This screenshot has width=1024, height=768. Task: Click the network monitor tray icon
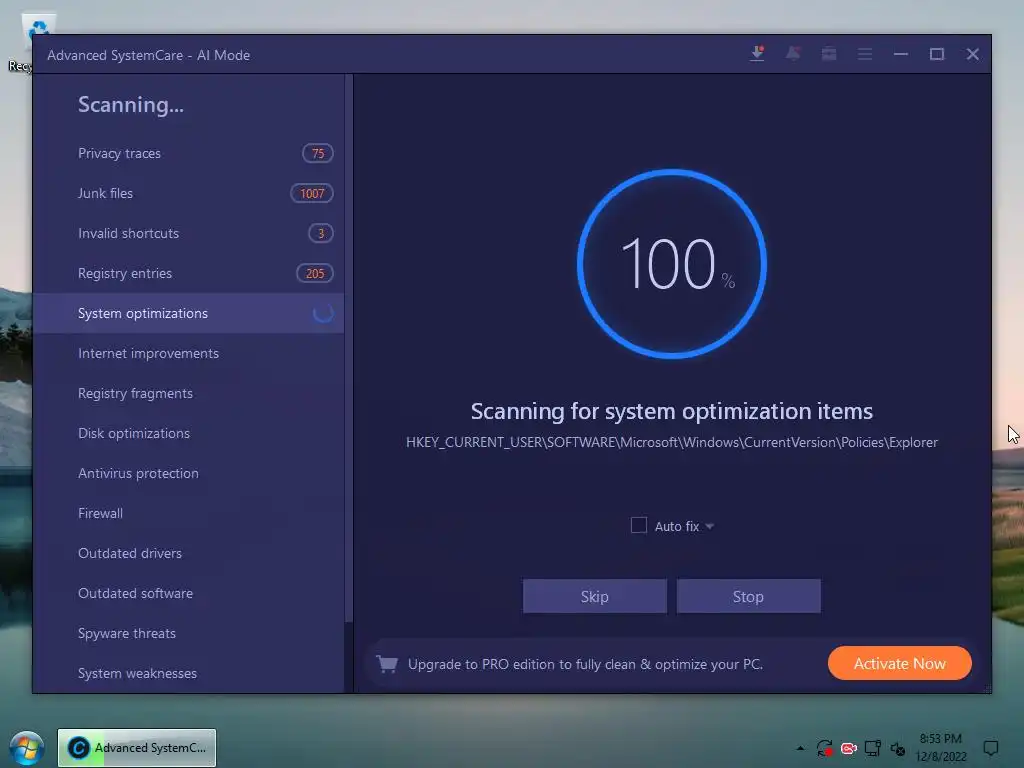click(x=872, y=748)
